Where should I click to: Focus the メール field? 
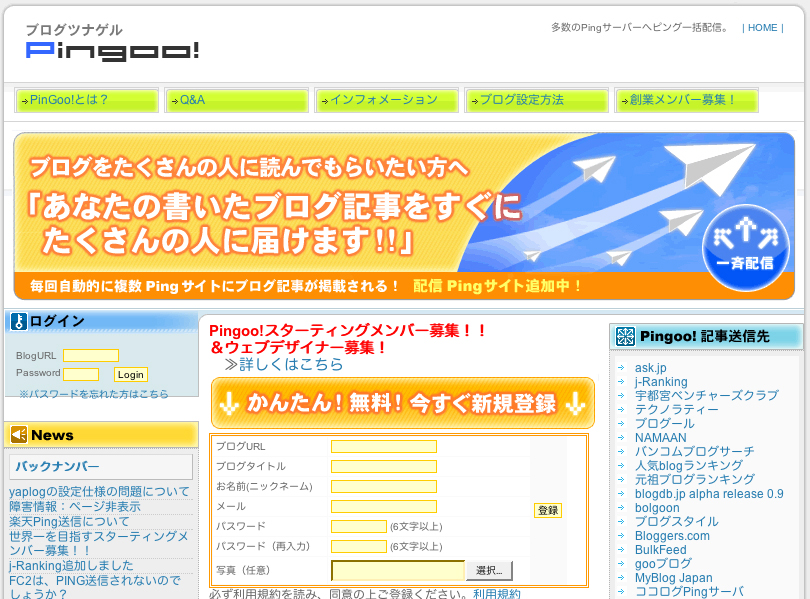pyautogui.click(x=384, y=507)
